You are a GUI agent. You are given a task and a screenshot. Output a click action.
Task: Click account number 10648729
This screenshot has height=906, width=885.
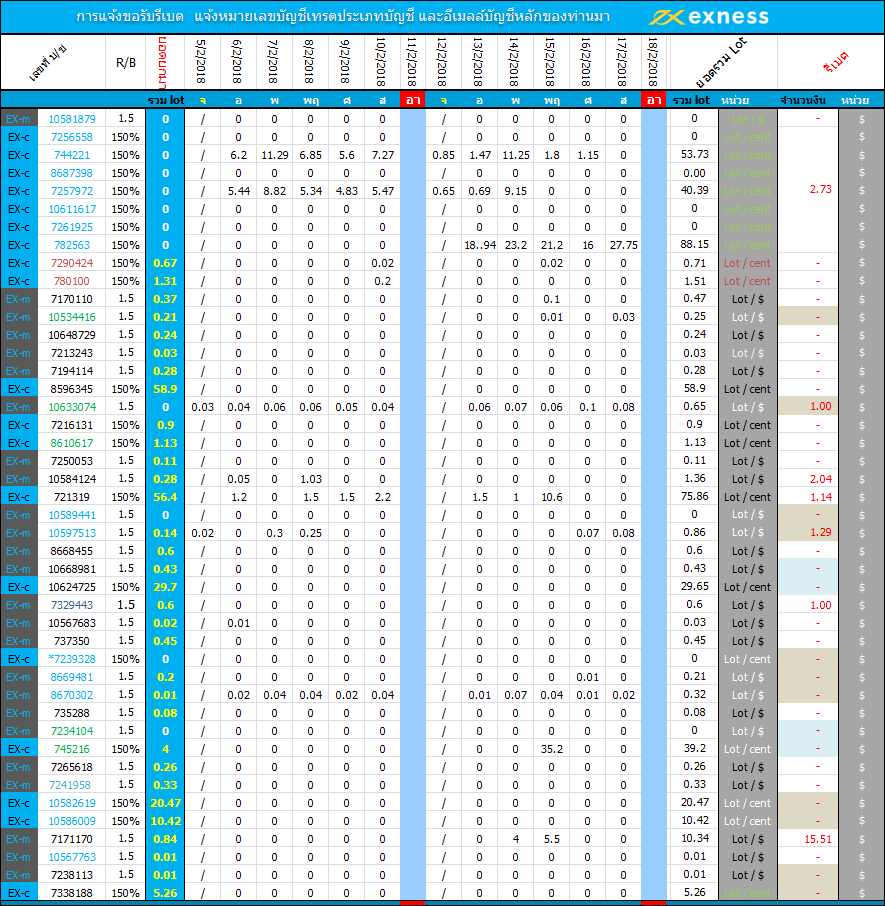pyautogui.click(x=72, y=335)
